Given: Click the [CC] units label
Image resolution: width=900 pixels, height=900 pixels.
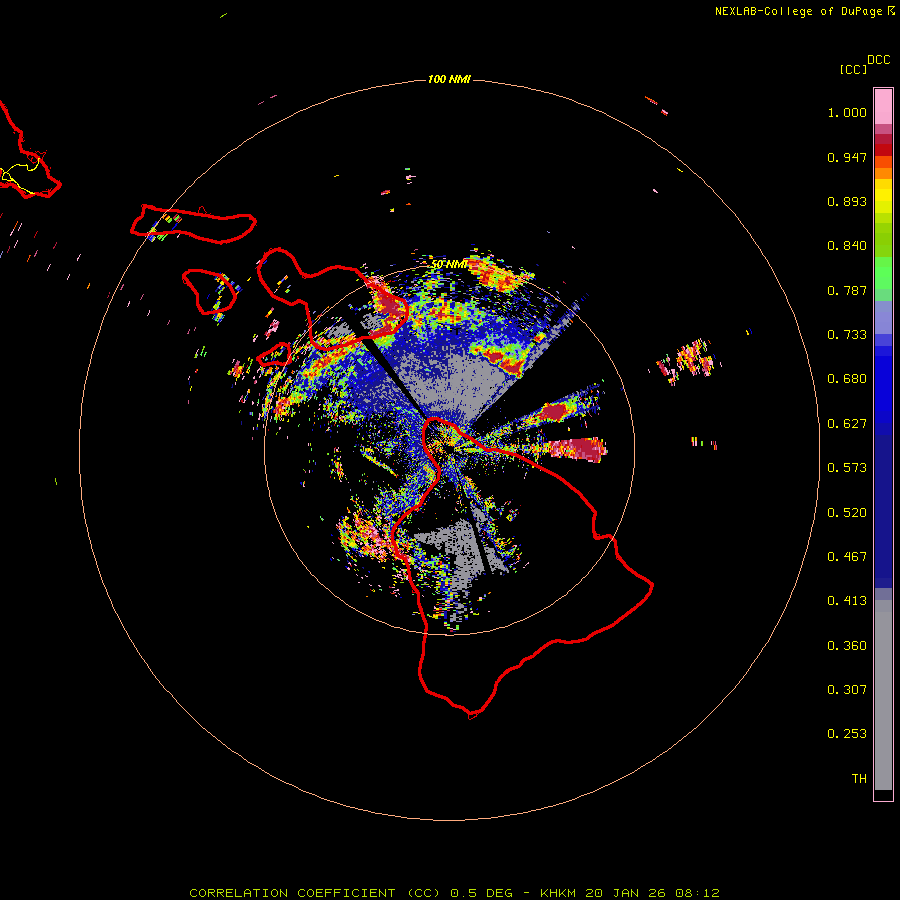Looking at the screenshot, I should click(x=853, y=69).
